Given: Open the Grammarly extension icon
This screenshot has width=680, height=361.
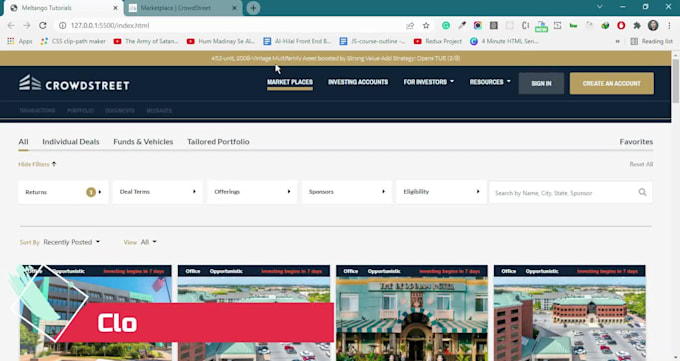Looking at the screenshot, I should point(446,26).
